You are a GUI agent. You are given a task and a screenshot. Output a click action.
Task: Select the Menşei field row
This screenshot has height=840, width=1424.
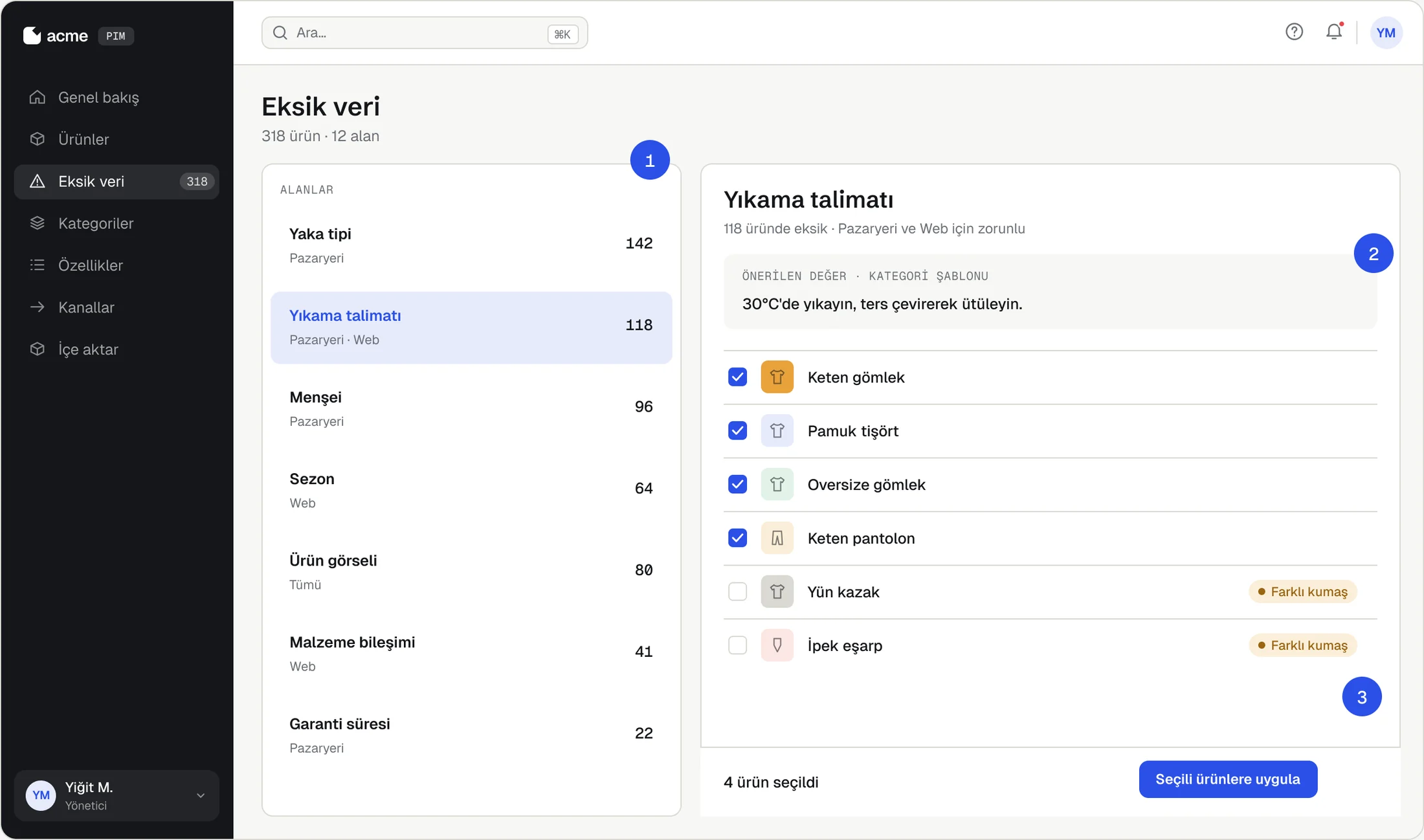point(471,408)
